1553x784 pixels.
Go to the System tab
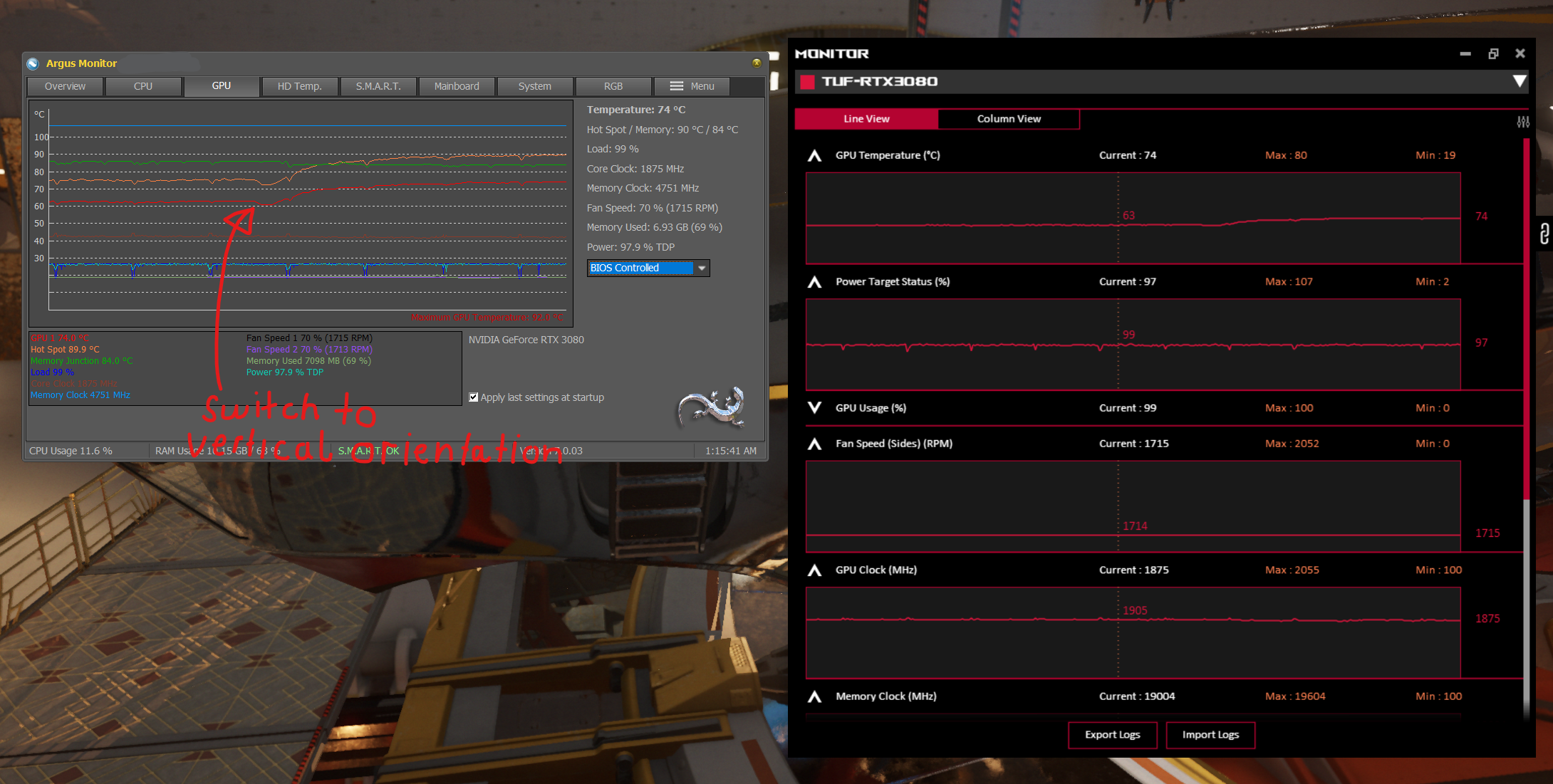[535, 86]
